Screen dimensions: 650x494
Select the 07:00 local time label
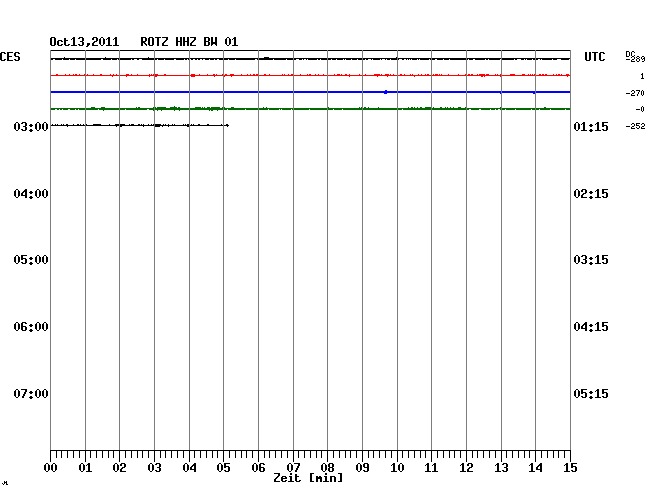31,393
